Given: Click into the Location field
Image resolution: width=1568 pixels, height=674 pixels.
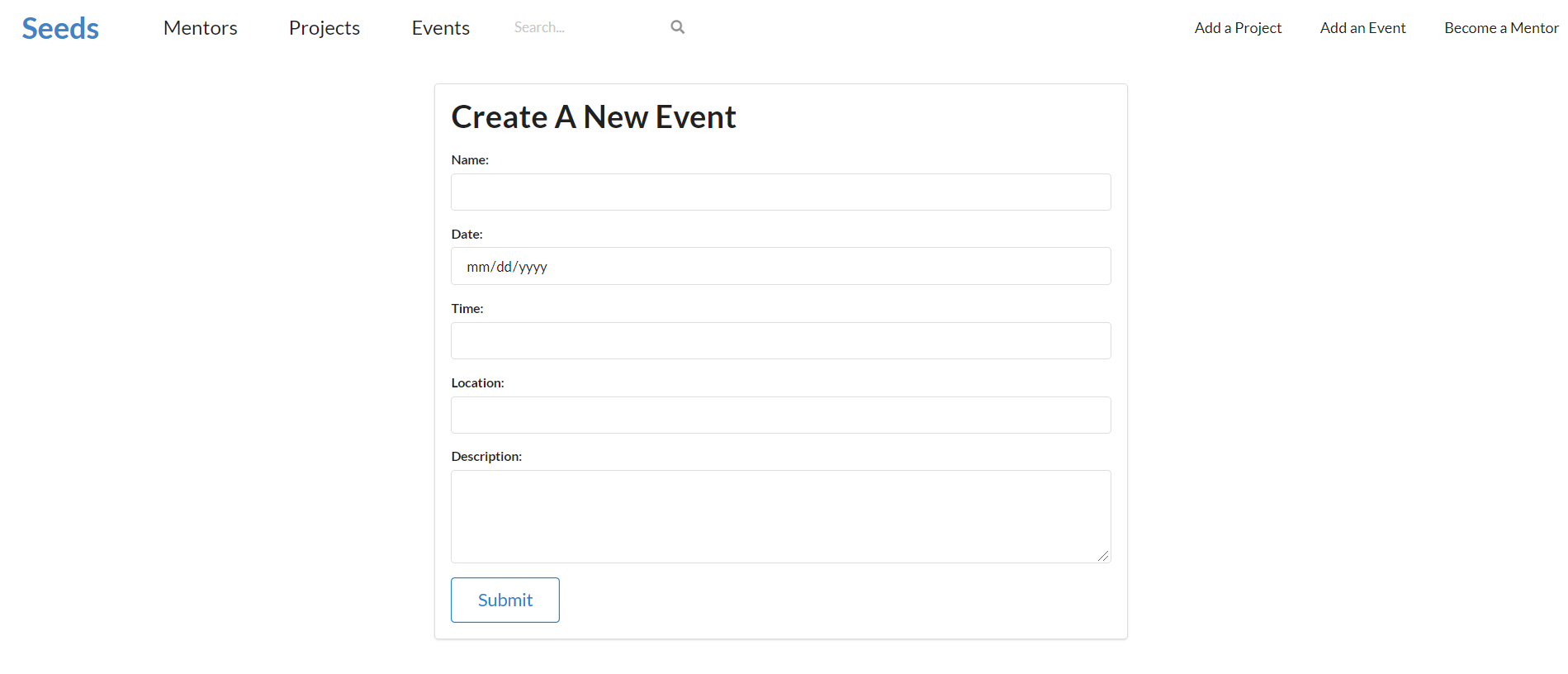Looking at the screenshot, I should (x=781, y=415).
